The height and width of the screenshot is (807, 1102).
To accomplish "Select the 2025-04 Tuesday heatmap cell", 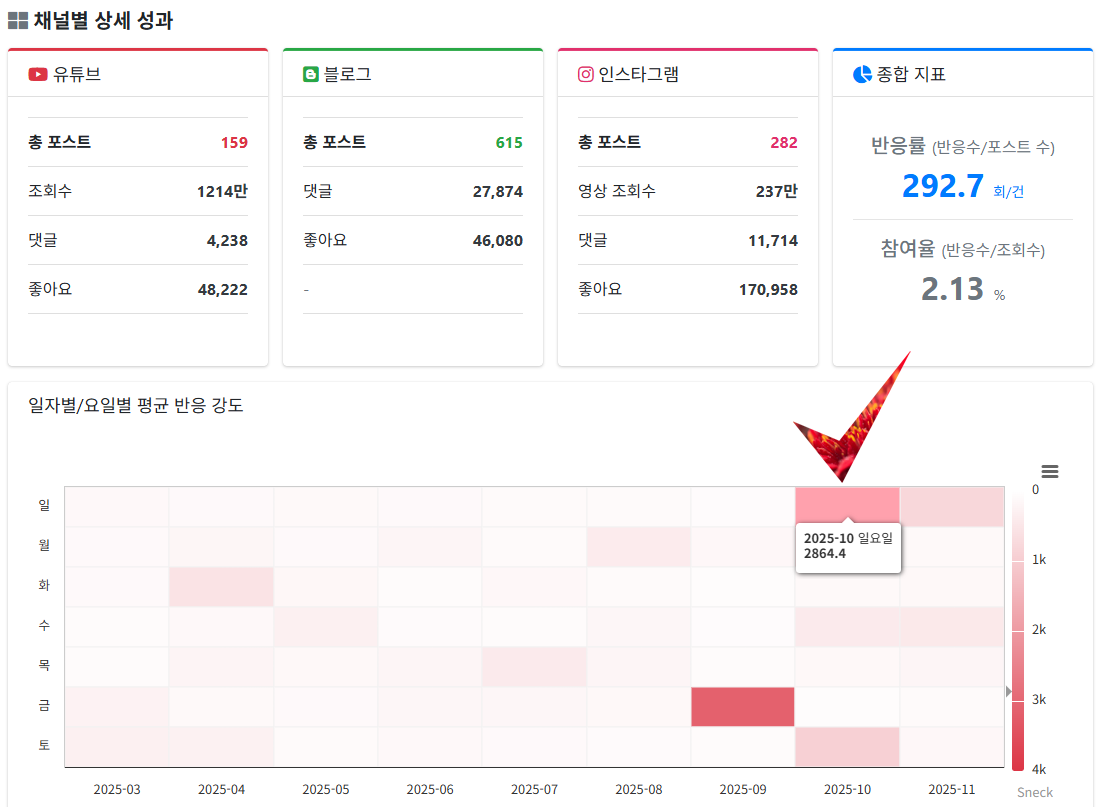I will click(221, 587).
